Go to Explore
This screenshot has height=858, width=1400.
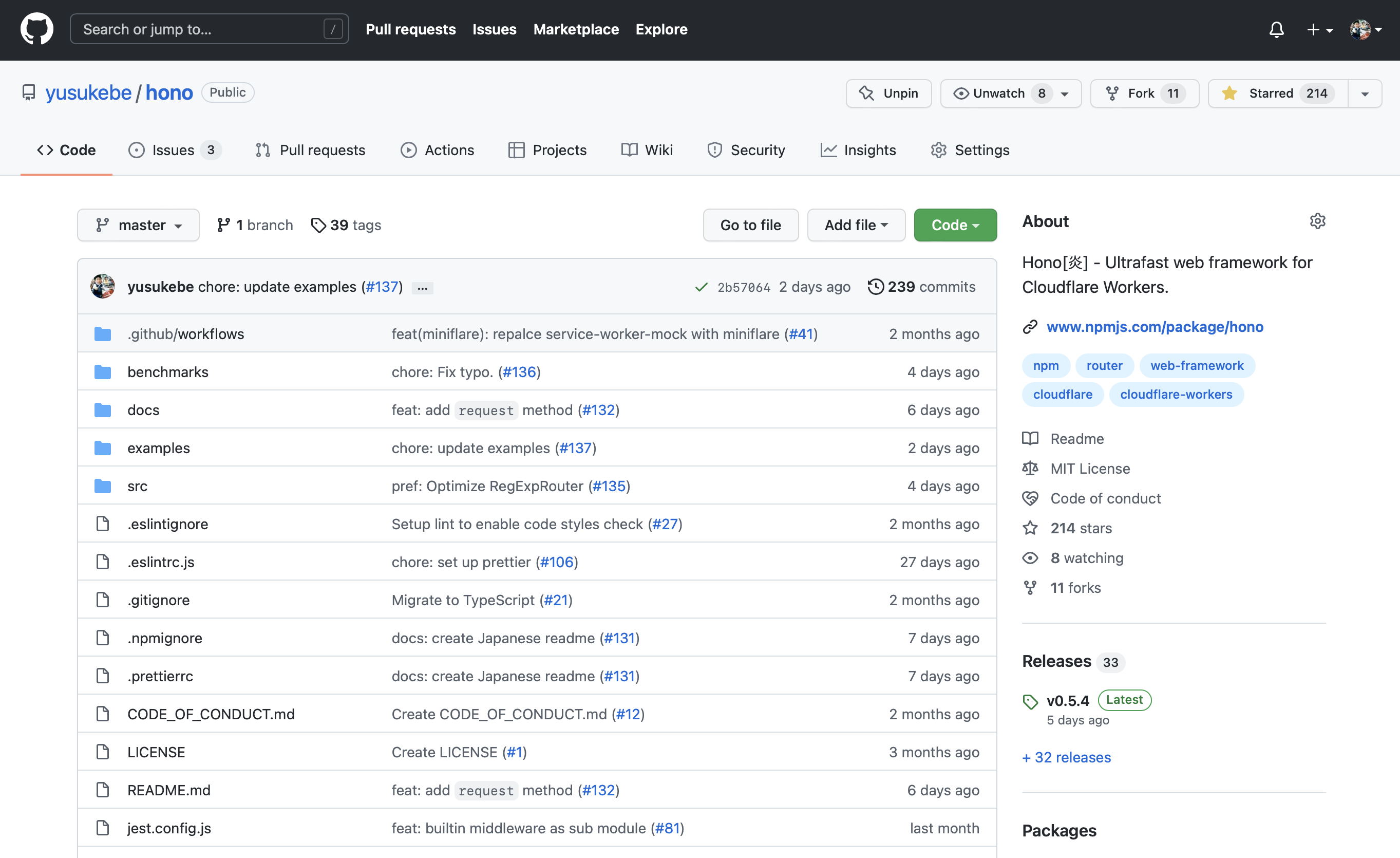661,29
